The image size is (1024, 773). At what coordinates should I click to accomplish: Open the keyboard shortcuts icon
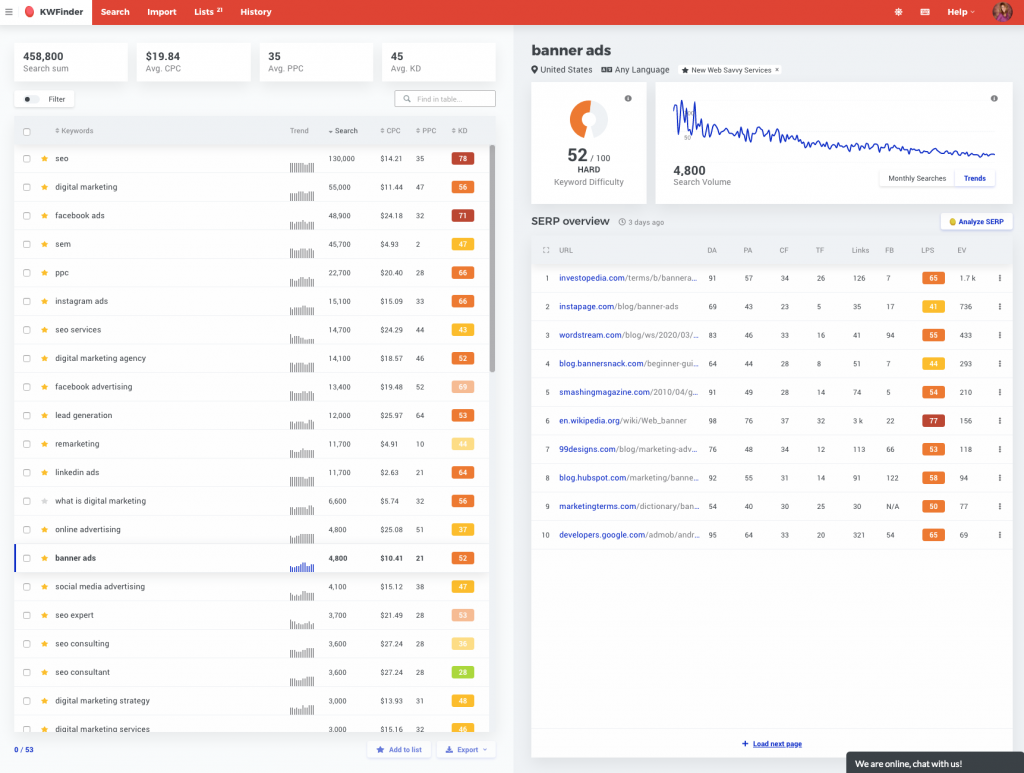[x=925, y=12]
